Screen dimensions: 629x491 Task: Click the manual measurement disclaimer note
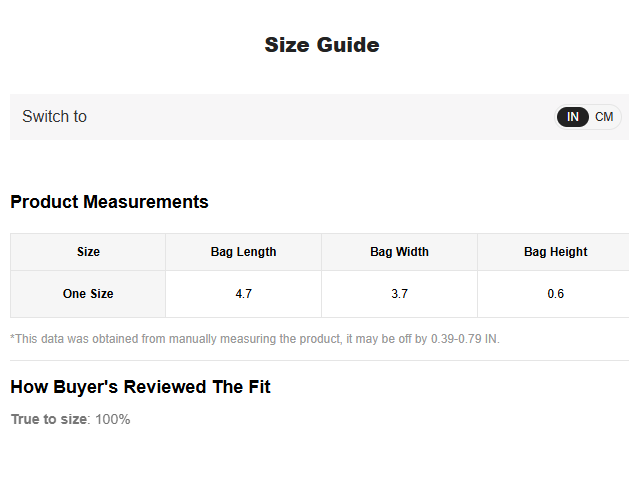(255, 339)
